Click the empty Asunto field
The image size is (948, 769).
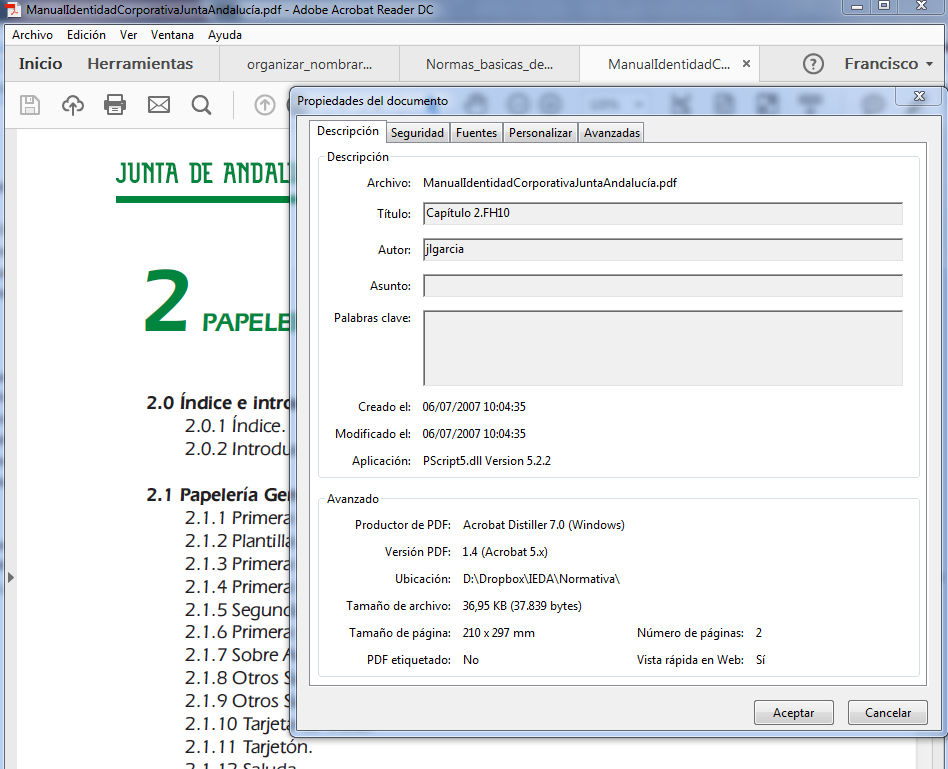tap(663, 286)
